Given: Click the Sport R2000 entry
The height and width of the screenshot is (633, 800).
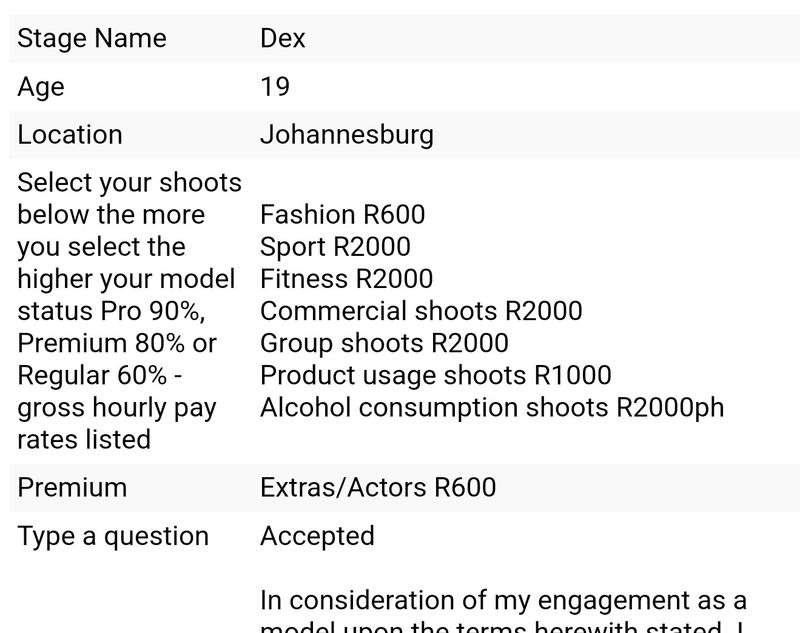Looking at the screenshot, I should coord(335,247).
